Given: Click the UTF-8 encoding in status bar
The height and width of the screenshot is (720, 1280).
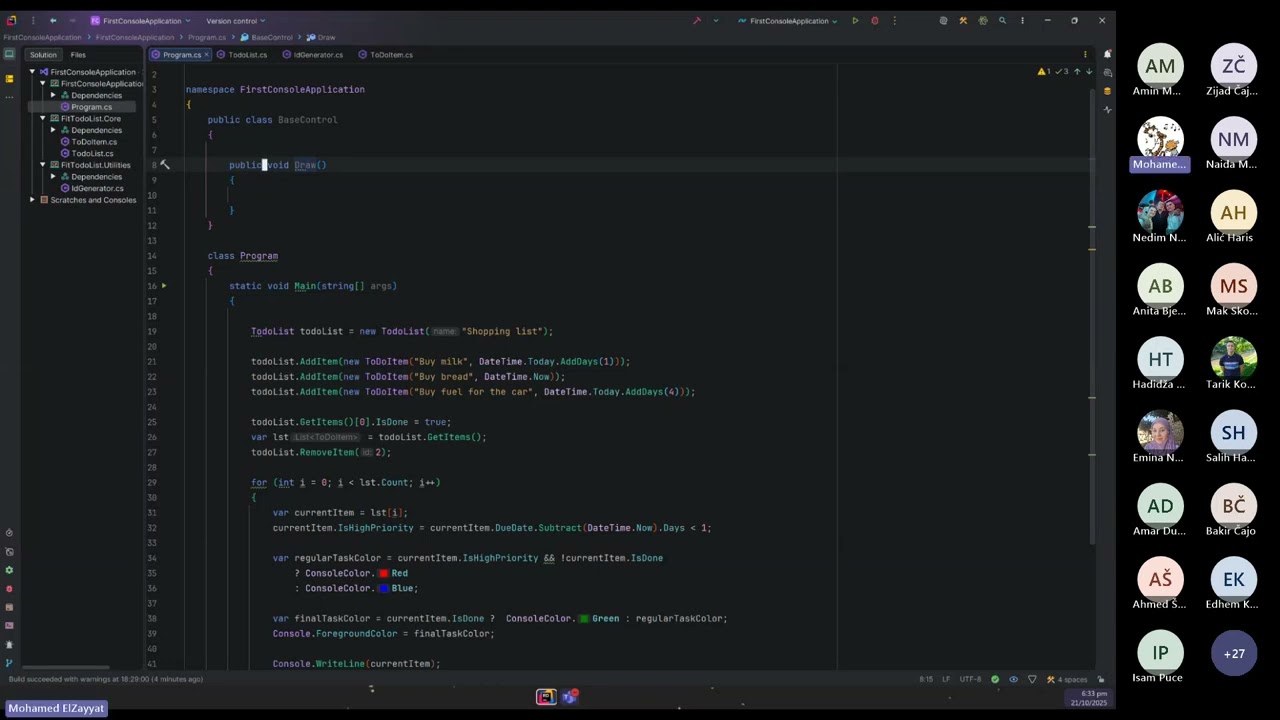Looking at the screenshot, I should tap(970, 680).
